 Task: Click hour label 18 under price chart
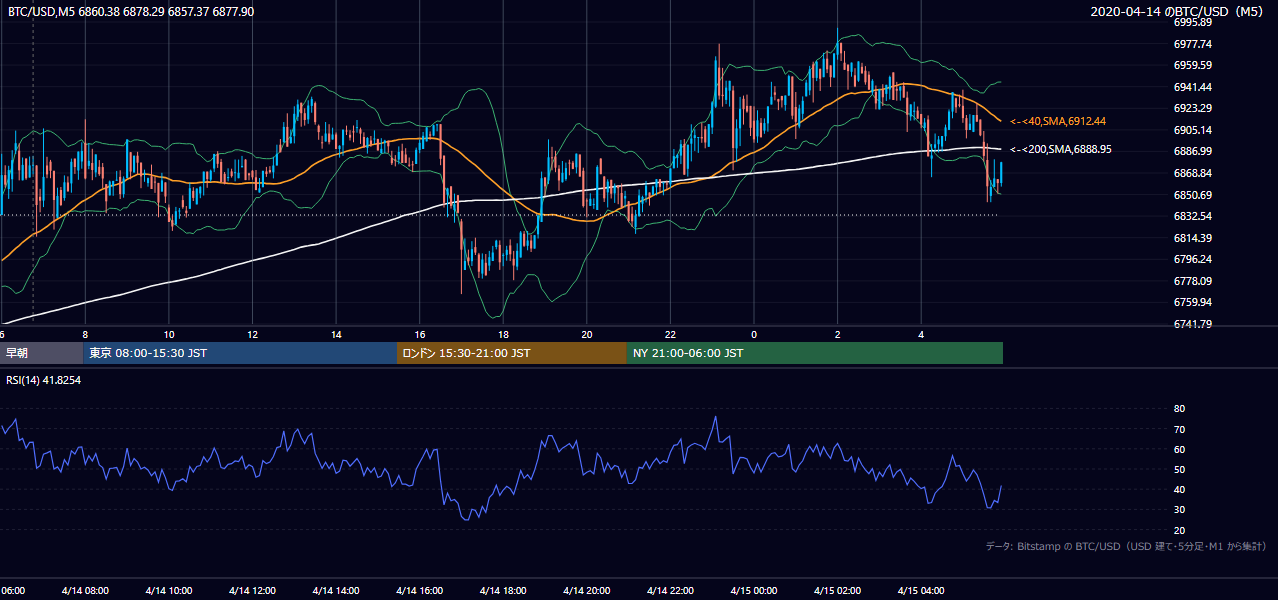tap(503, 334)
